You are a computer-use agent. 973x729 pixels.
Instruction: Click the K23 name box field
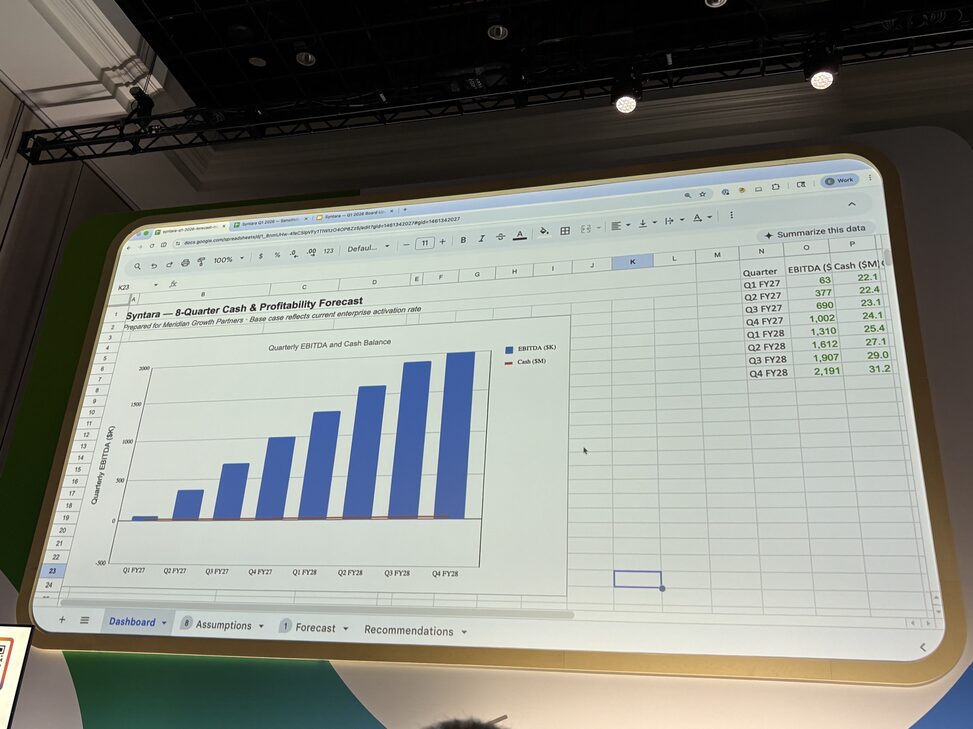tap(127, 287)
